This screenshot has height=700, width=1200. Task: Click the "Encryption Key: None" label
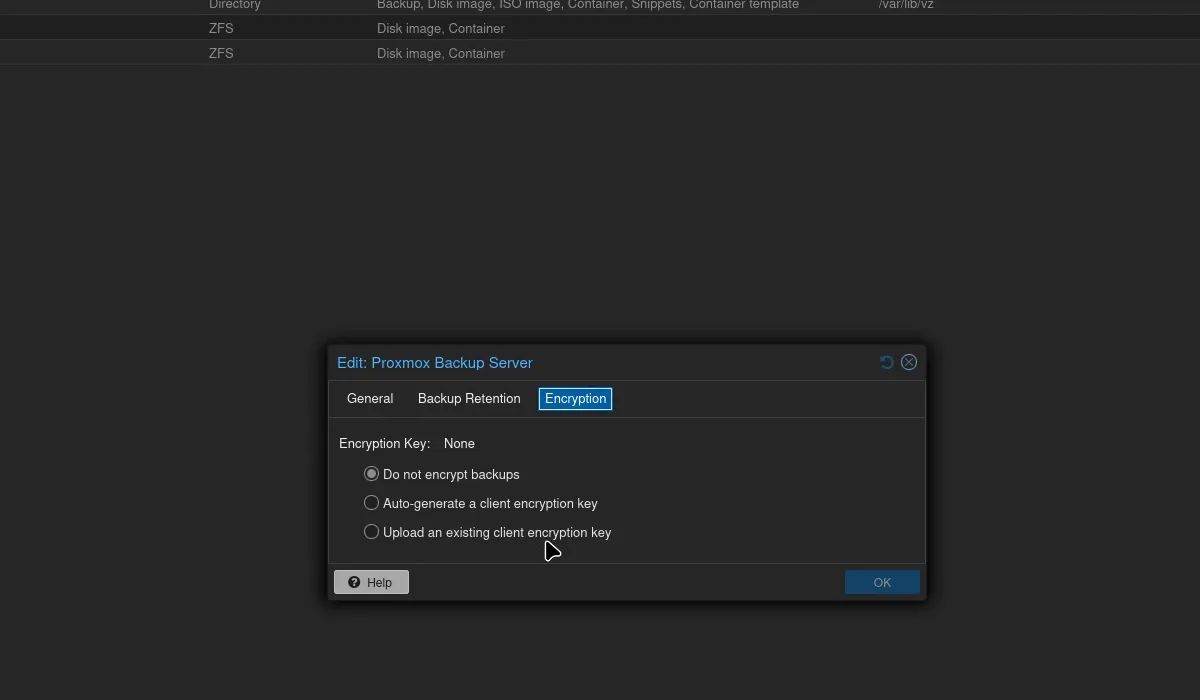click(406, 443)
